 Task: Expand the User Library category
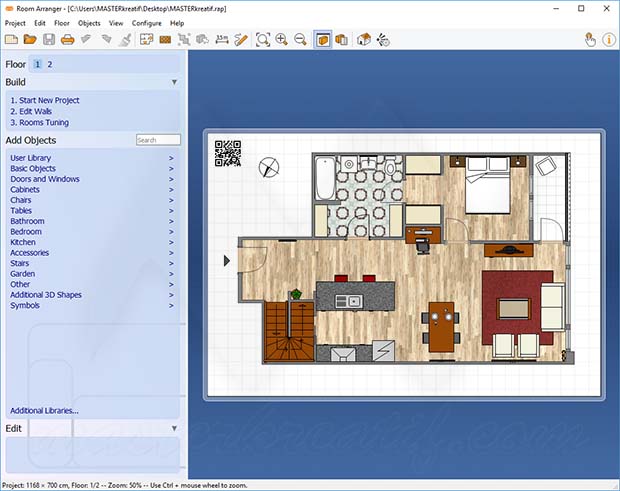[92, 158]
